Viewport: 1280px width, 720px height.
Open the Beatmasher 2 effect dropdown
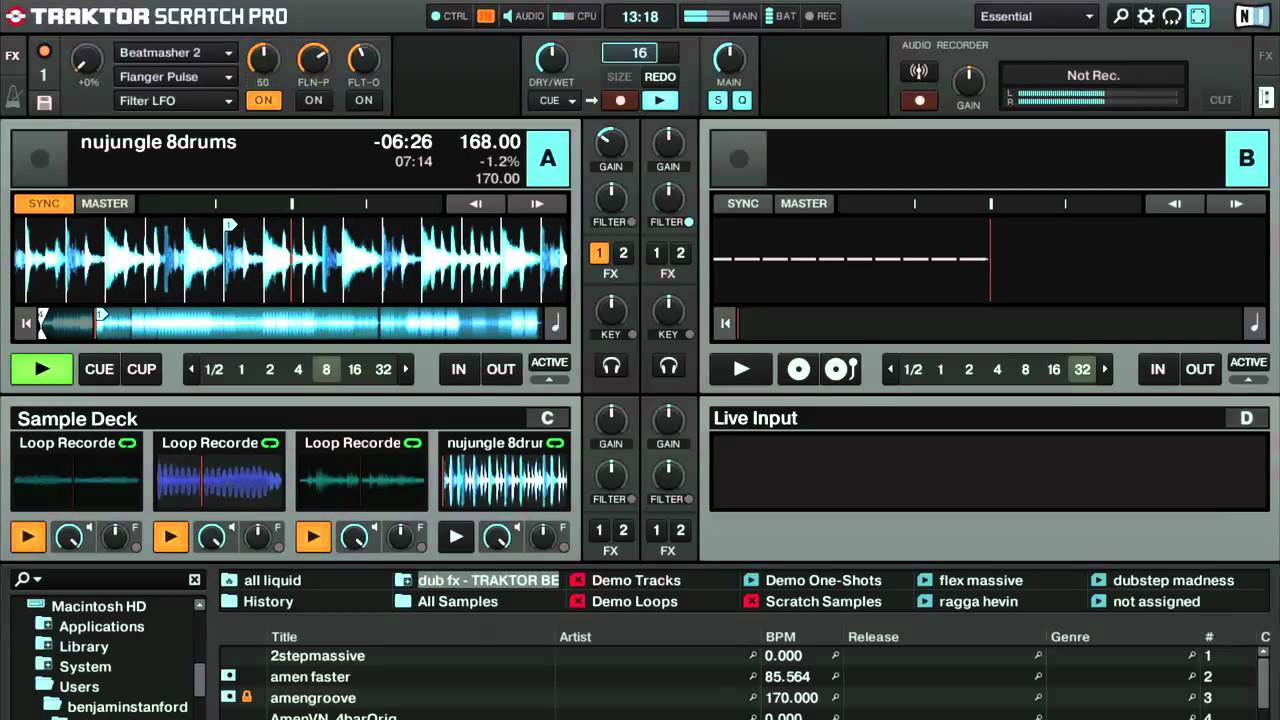tap(175, 53)
